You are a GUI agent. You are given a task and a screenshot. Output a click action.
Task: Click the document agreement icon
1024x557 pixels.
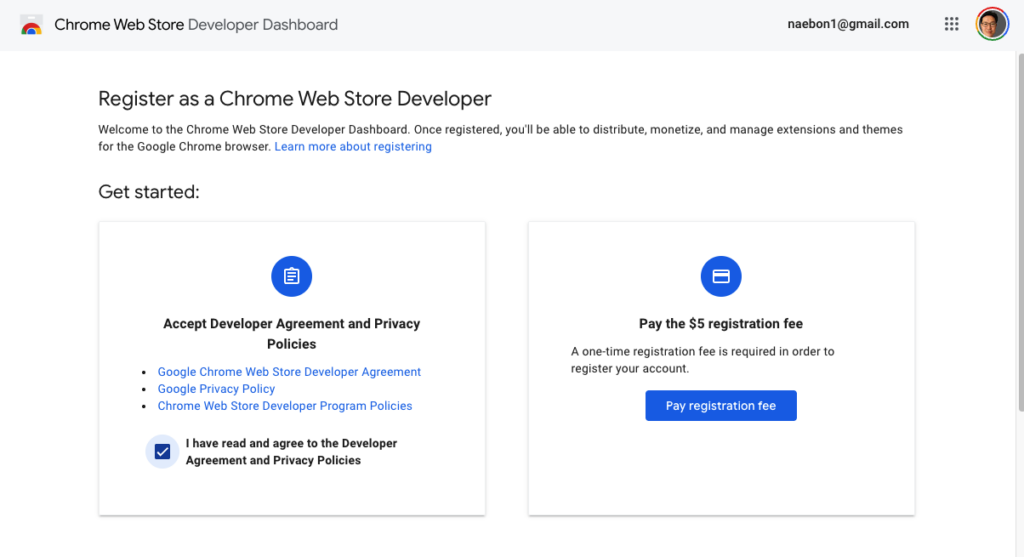tap(292, 276)
